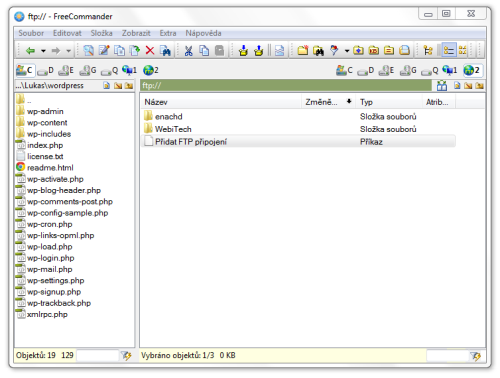Select drive Q in left panel

pos(110,70)
